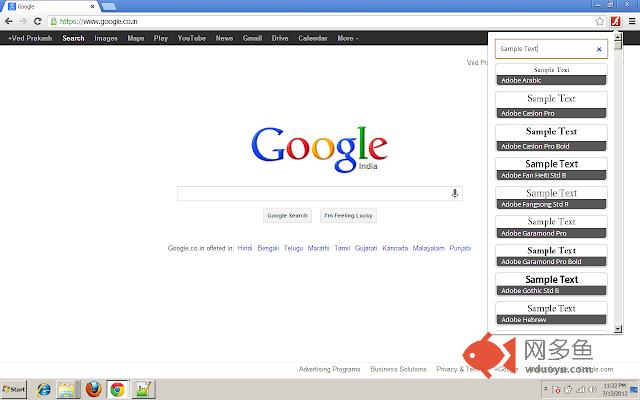This screenshot has height=400, width=640.
Task: Select the Adobe Garamond Pro font
Action: (x=551, y=227)
